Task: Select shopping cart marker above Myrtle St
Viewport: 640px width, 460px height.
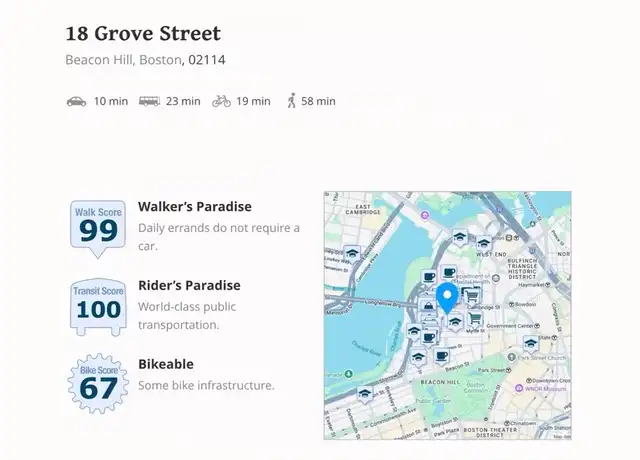Action: click(475, 319)
